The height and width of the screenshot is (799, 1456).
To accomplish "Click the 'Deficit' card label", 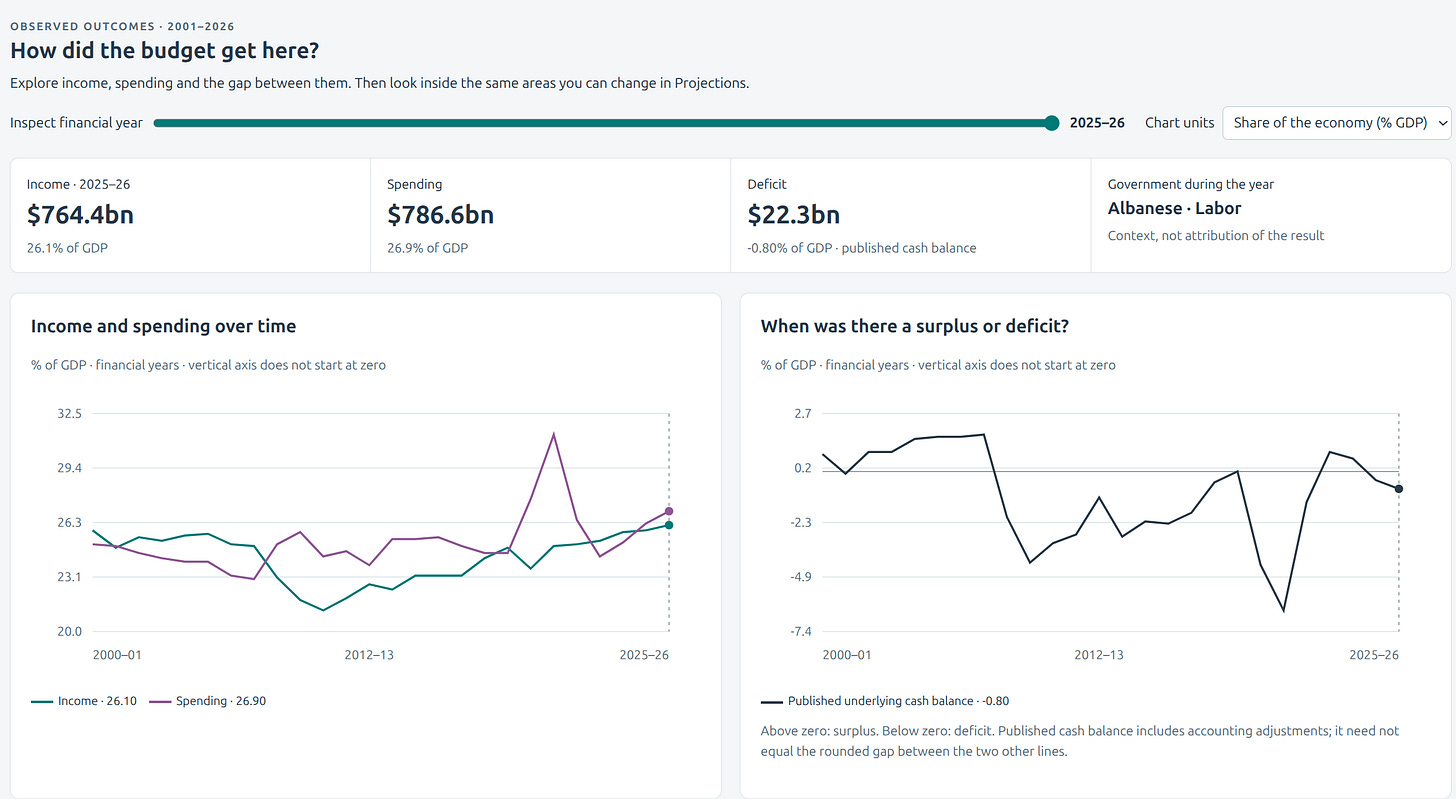I will pyautogui.click(x=767, y=184).
